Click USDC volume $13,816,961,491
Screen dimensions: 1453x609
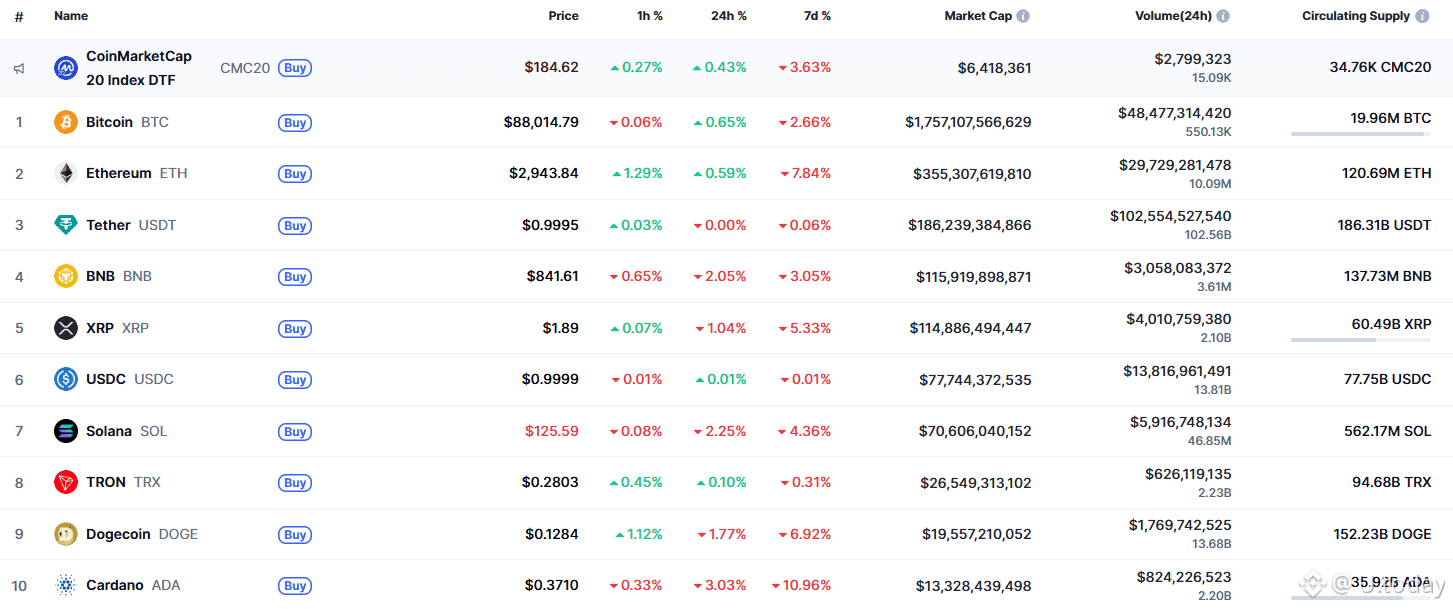pos(1177,370)
